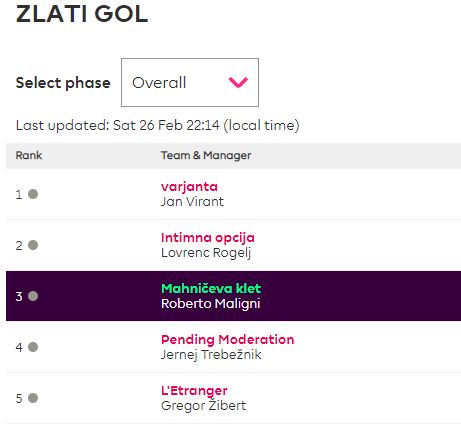Screen dimensions: 461x425
Task: Click the pink chevron arrow in phase selector
Action: tap(238, 82)
